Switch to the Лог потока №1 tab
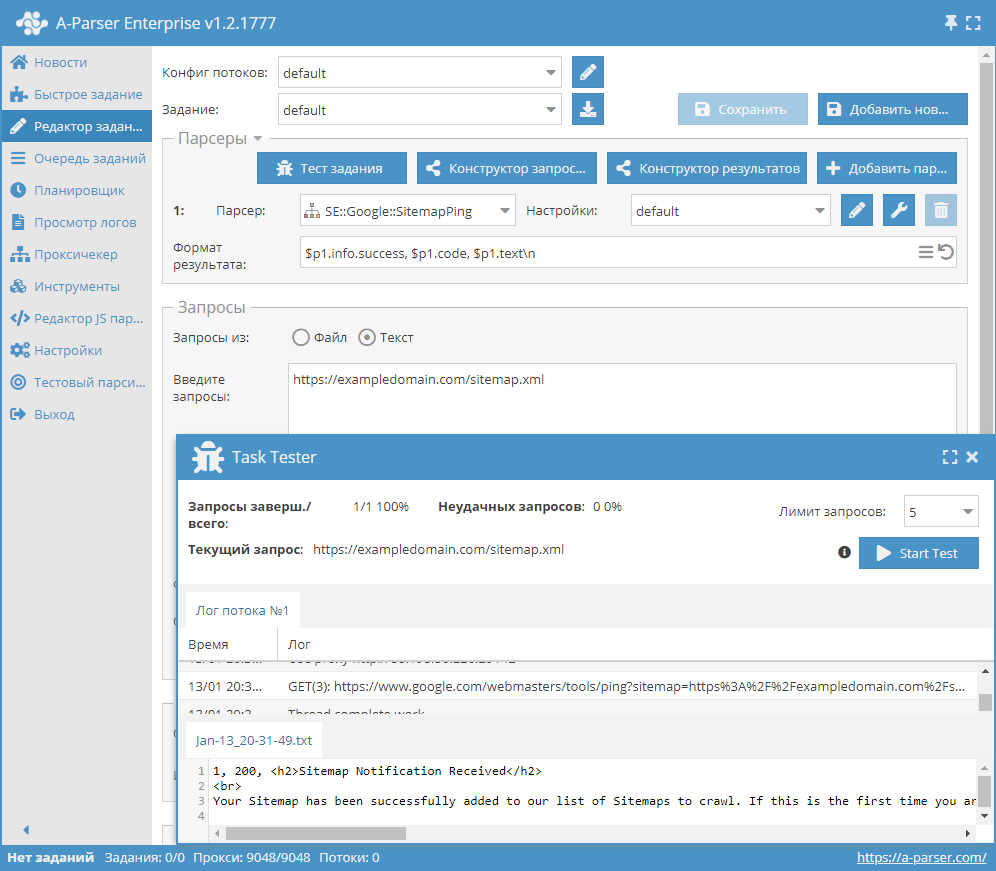 tap(242, 611)
